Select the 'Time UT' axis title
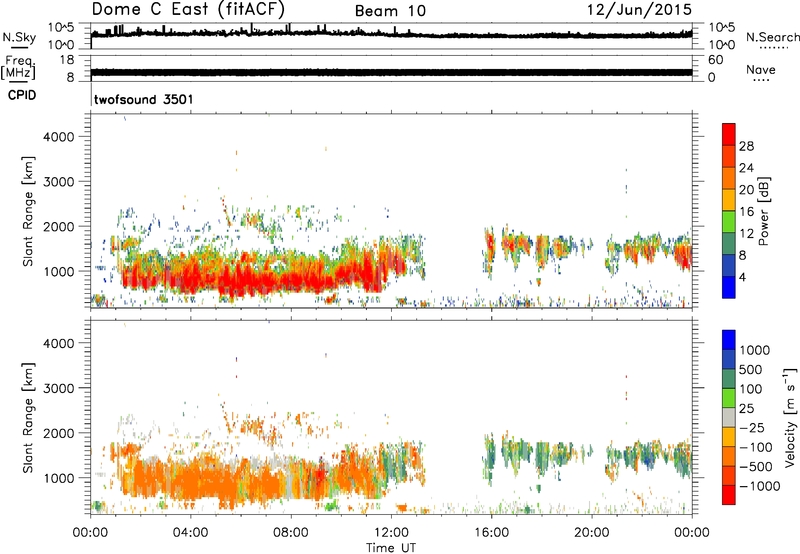Image resolution: width=800 pixels, height=554 pixels. click(391, 548)
